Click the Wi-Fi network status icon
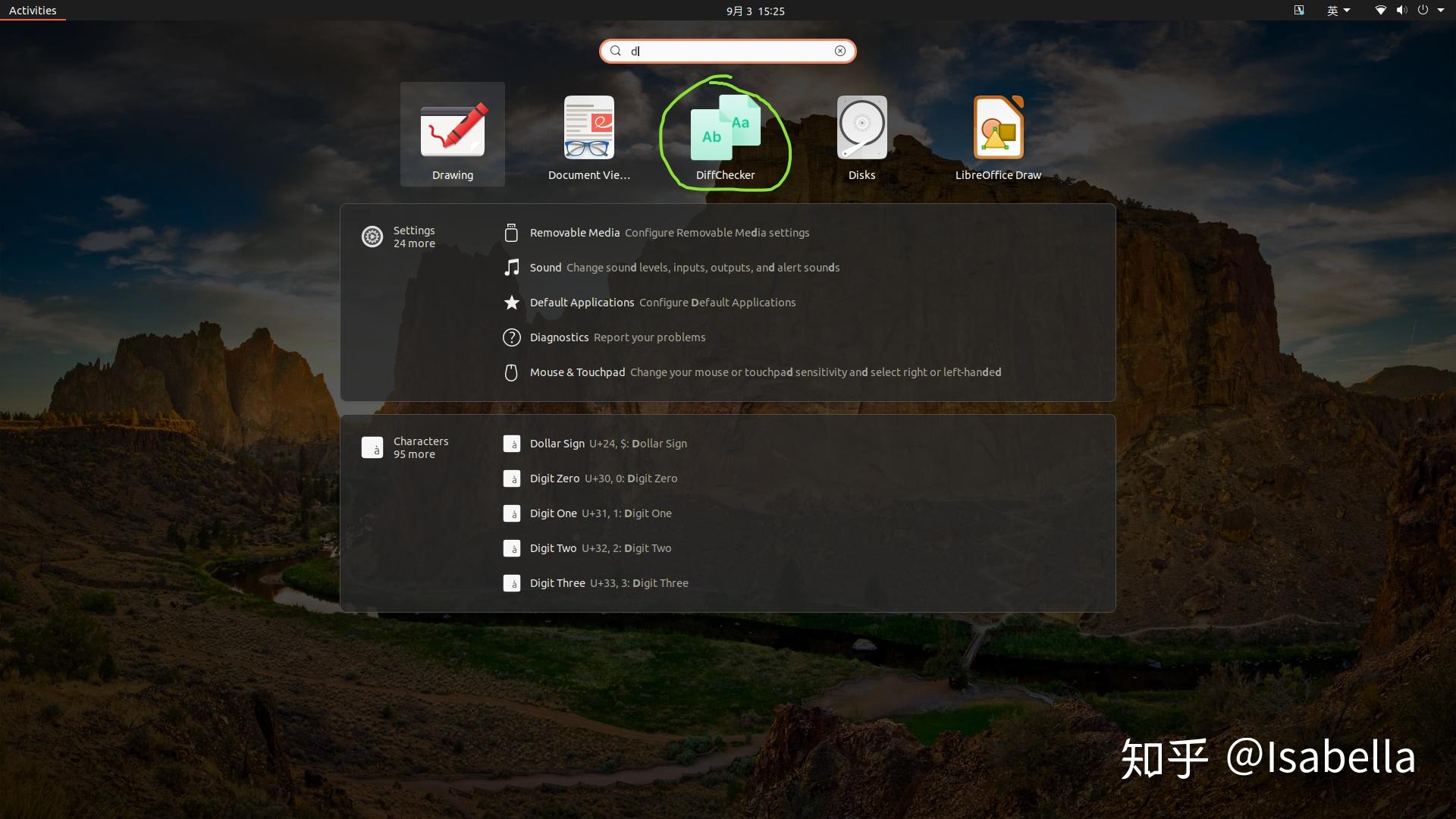The image size is (1456, 819). (1381, 11)
